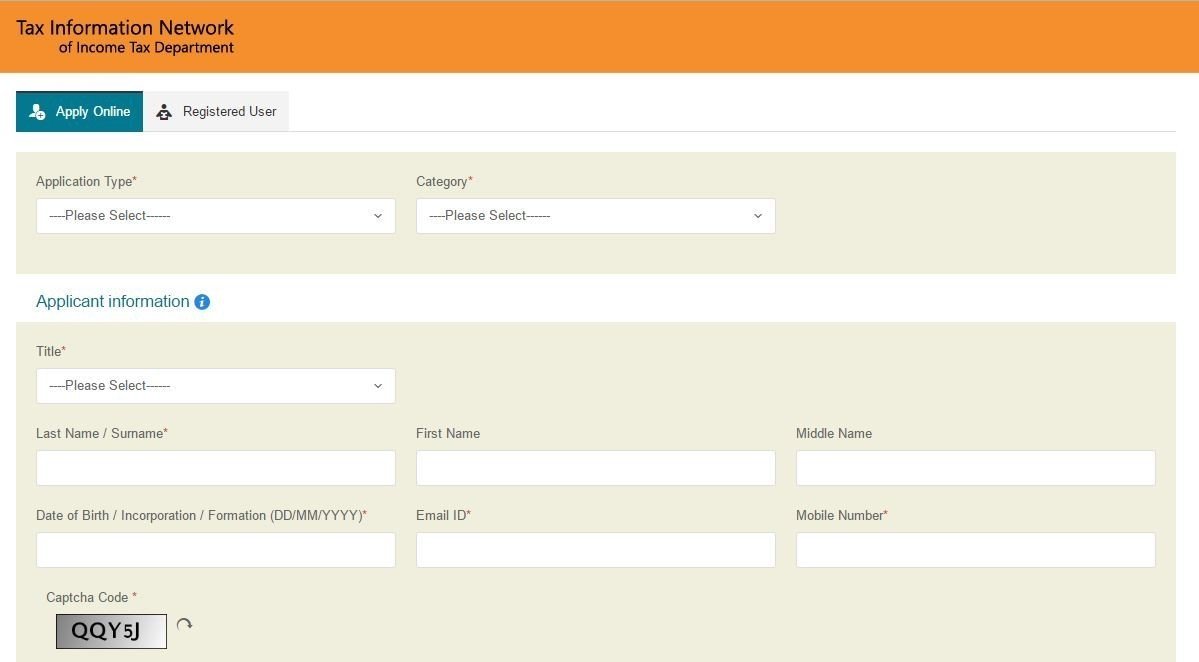Switch to the Apply Online tab

(x=80, y=112)
